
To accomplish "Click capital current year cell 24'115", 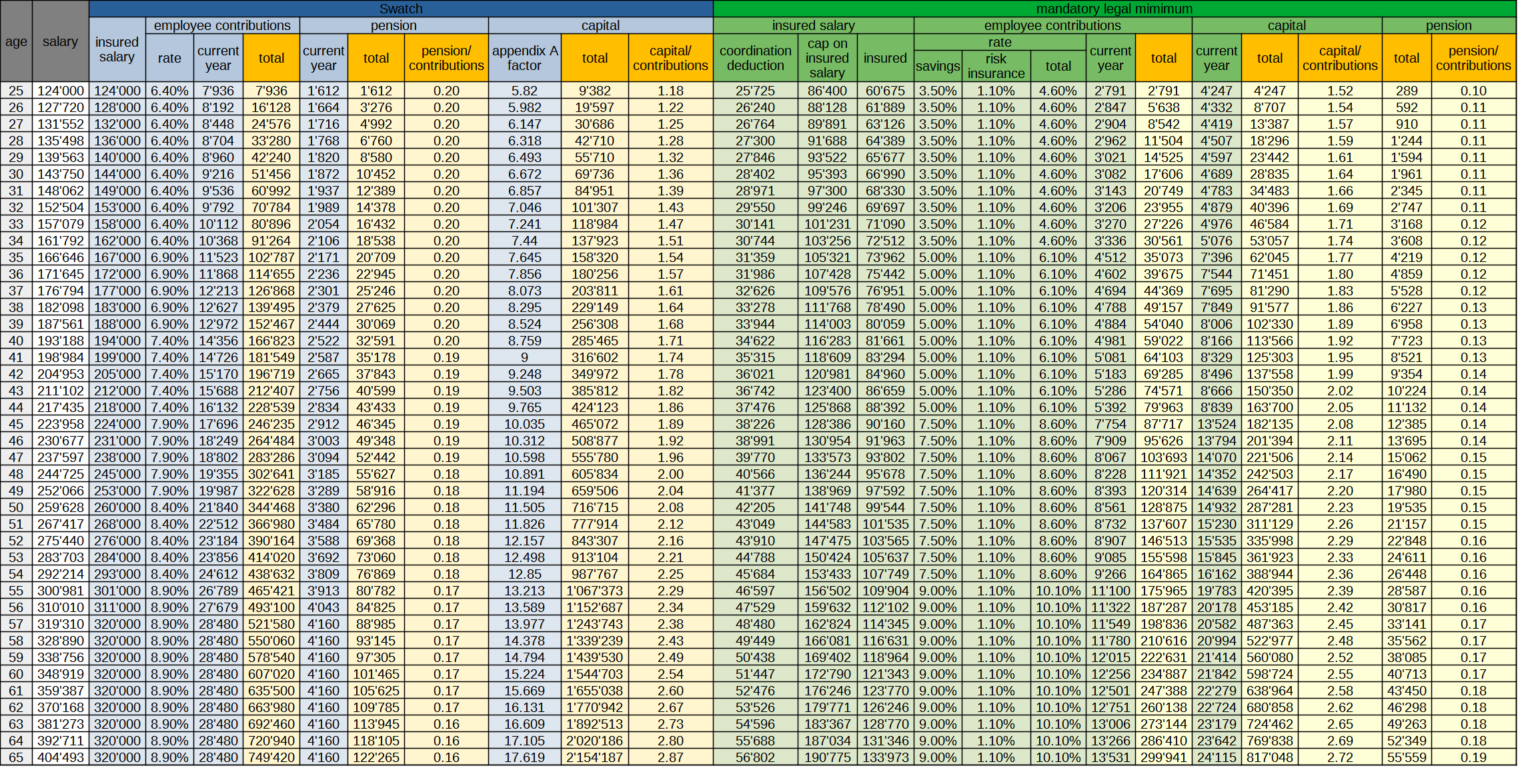I will point(1217,757).
